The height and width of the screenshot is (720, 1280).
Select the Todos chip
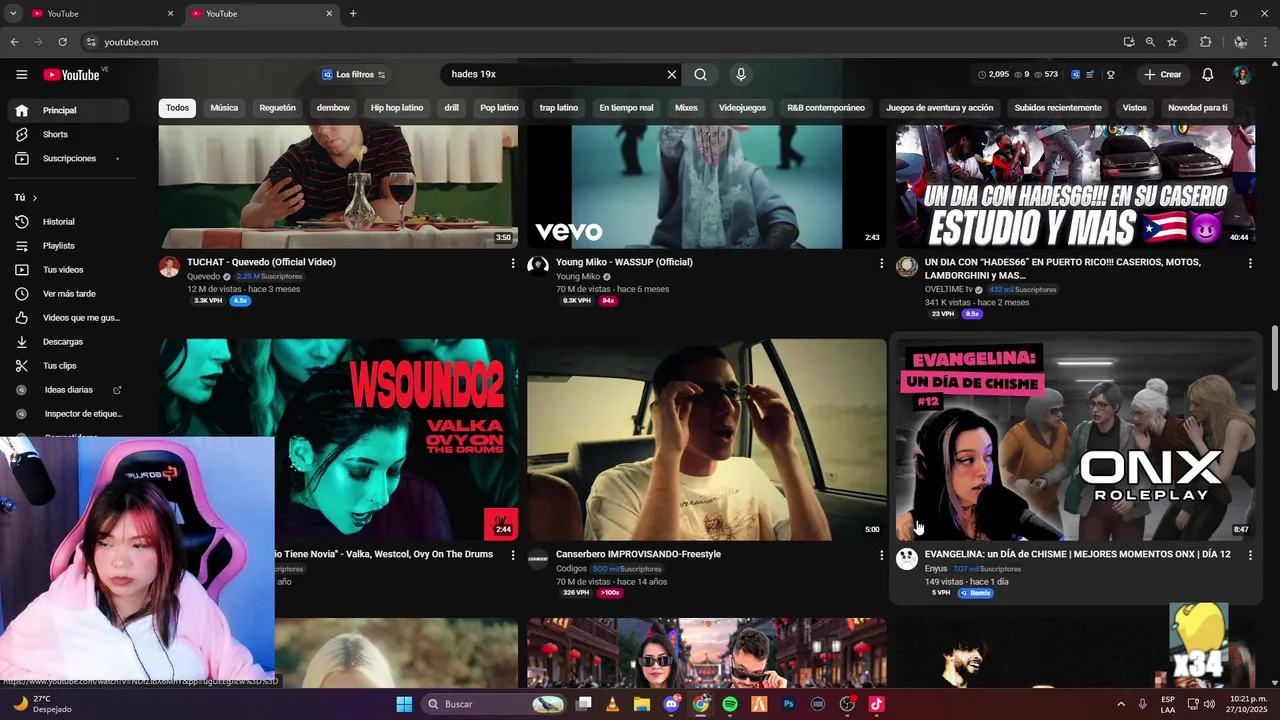[177, 108]
